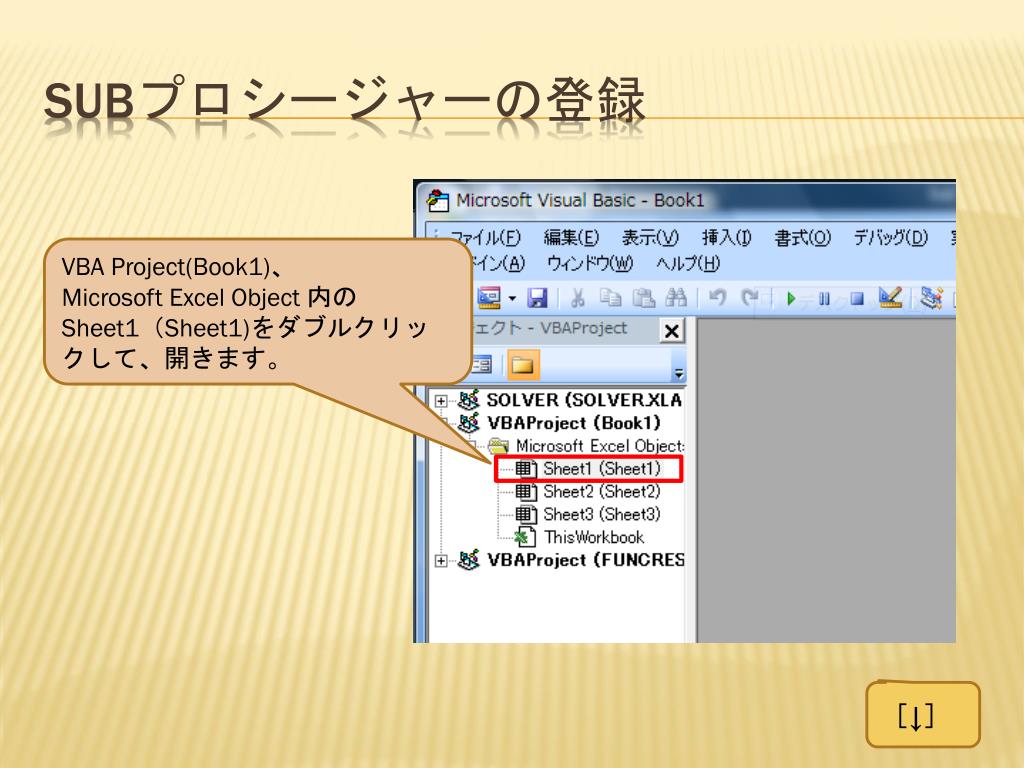
Task: Save the workbook with the floppy disk icon
Action: [537, 298]
